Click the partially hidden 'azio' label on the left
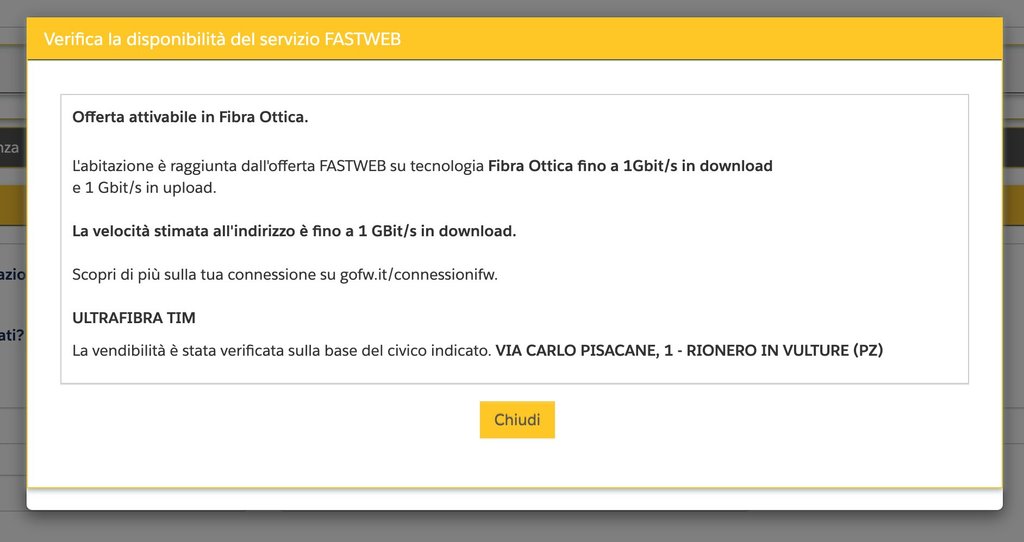The height and width of the screenshot is (542, 1024). click(x=11, y=273)
